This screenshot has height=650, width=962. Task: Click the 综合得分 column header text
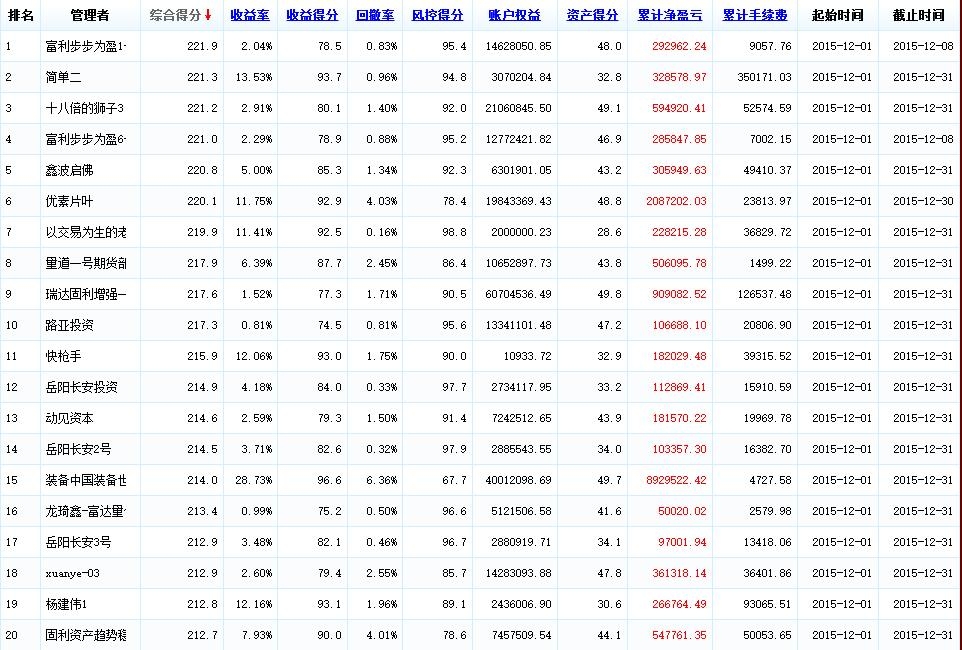click(175, 15)
